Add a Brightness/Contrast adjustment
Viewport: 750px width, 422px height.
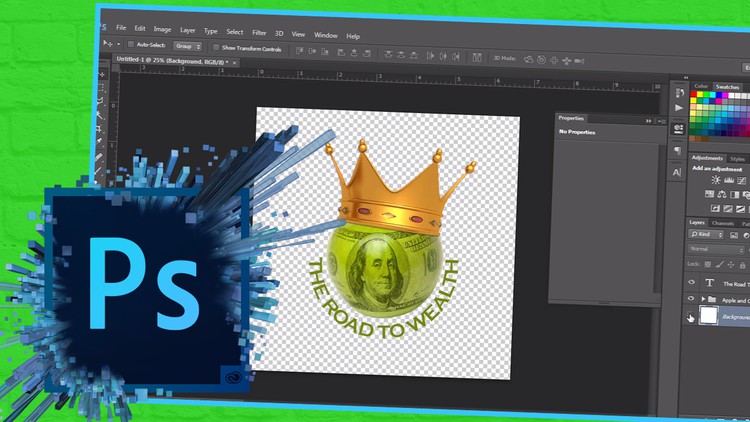tap(716, 180)
